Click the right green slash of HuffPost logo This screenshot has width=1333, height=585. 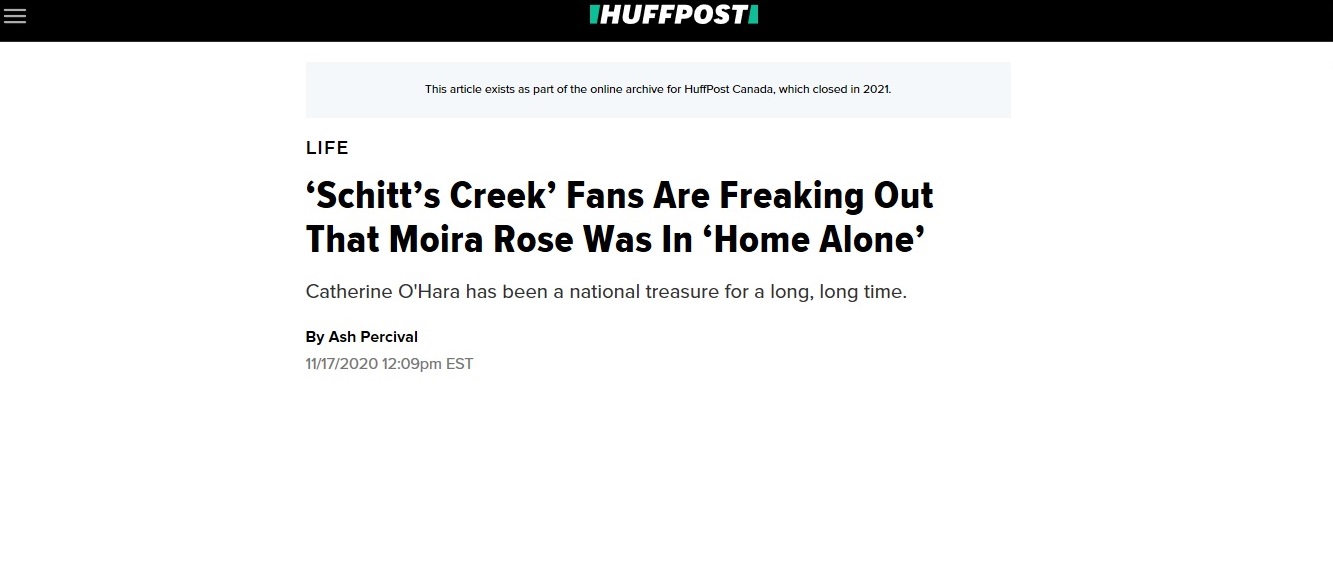(x=754, y=15)
